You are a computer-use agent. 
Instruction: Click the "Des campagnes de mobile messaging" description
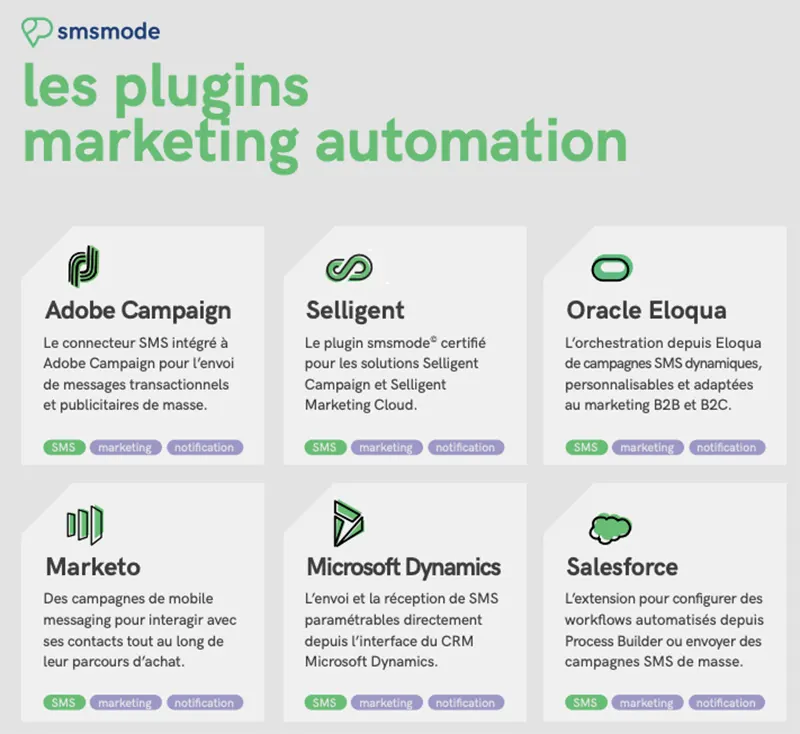point(140,630)
